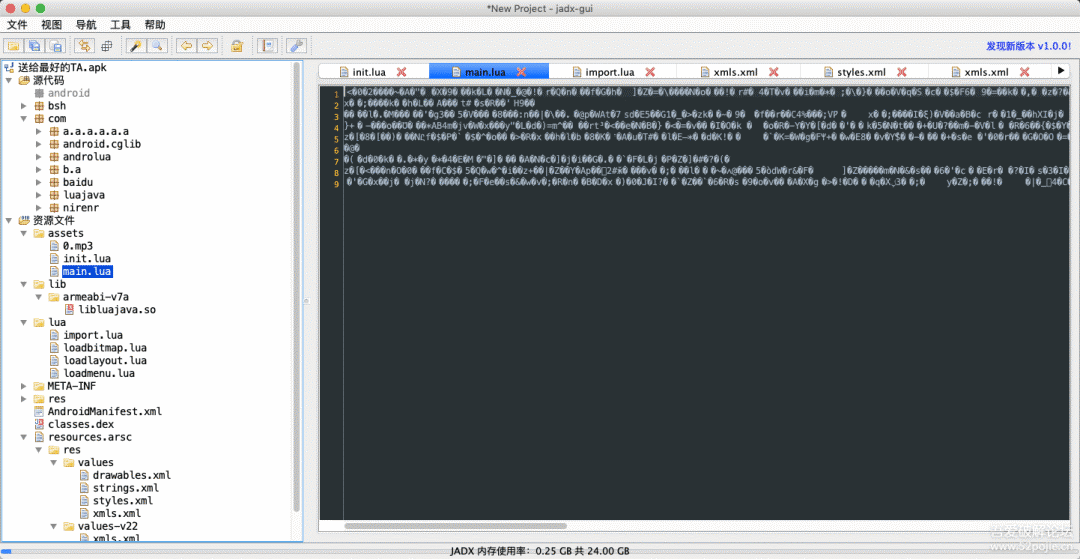Select AndroidManifest.xml file
The height and width of the screenshot is (559, 1080).
click(x=105, y=412)
